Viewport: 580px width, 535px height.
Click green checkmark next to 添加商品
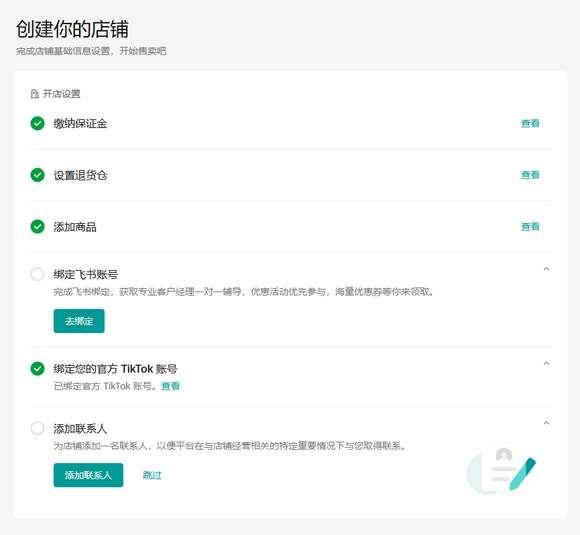(37, 227)
